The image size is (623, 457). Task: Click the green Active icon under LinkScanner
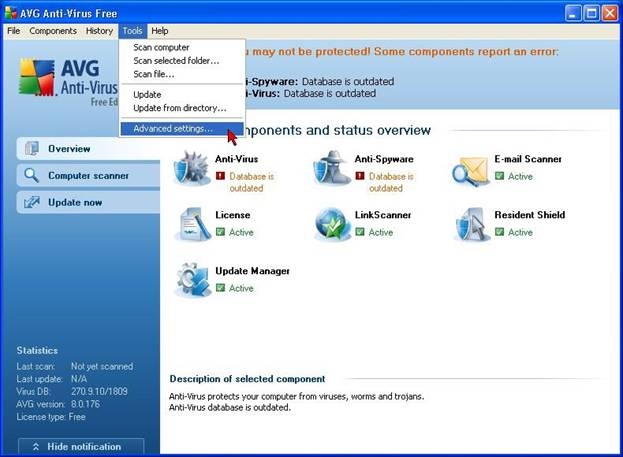click(x=360, y=232)
